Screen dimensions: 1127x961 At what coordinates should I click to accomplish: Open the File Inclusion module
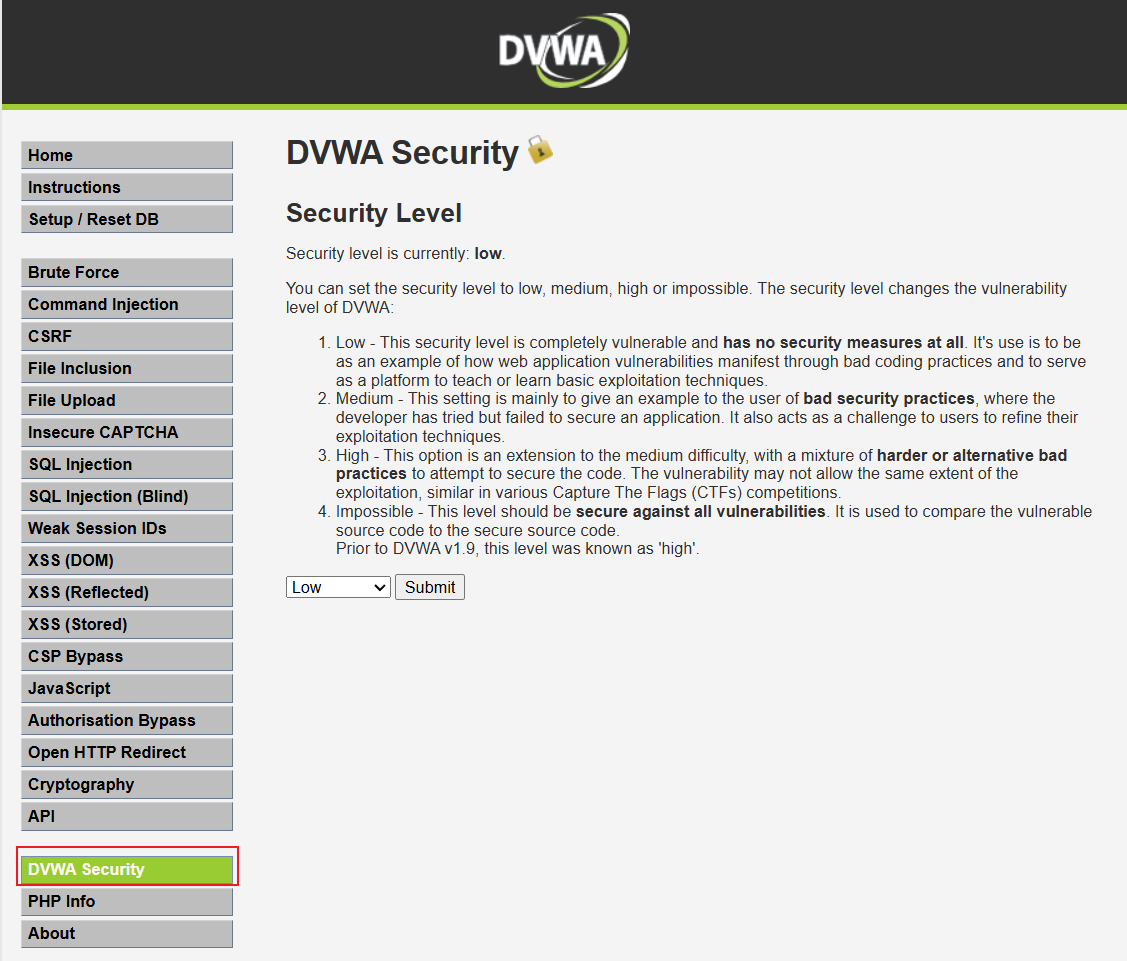(x=126, y=369)
